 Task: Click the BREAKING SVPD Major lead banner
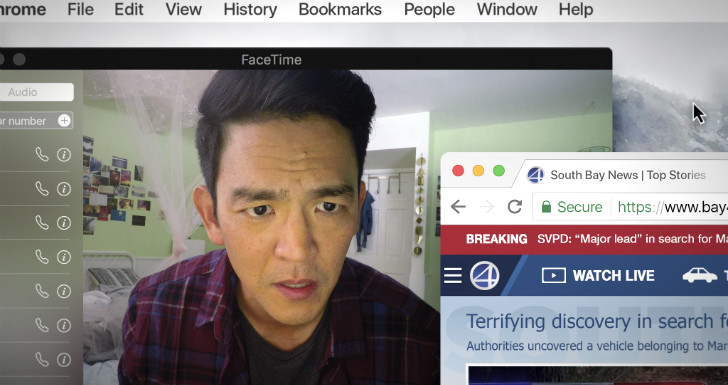(x=584, y=239)
